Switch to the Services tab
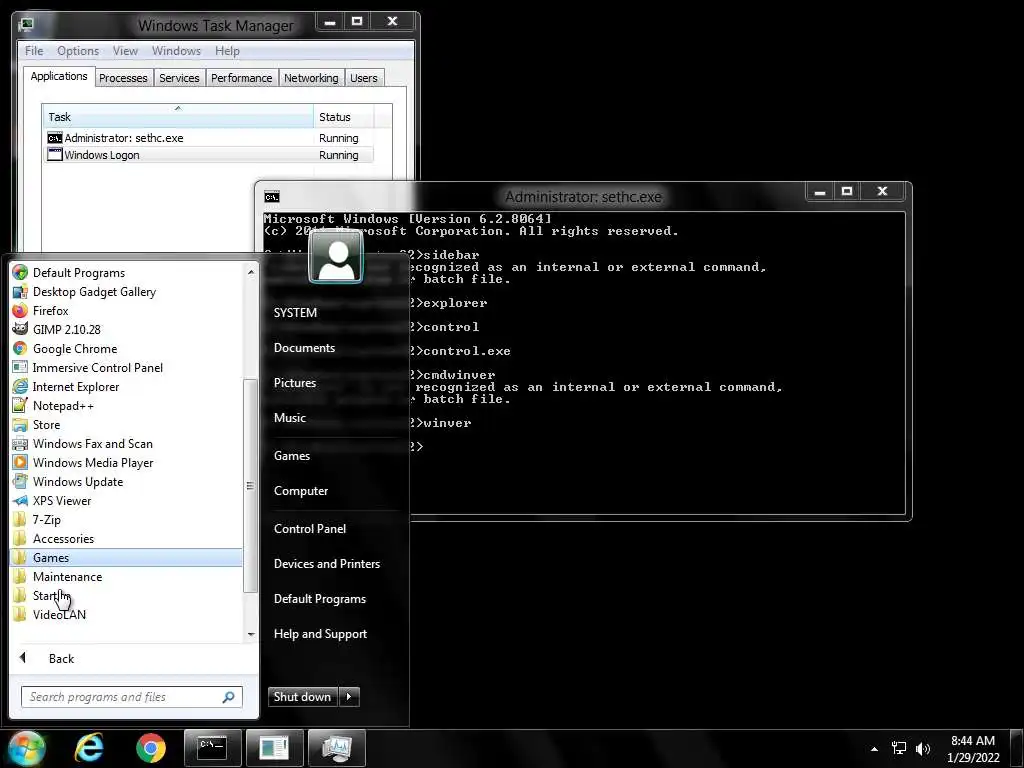1024x768 pixels. point(180,78)
